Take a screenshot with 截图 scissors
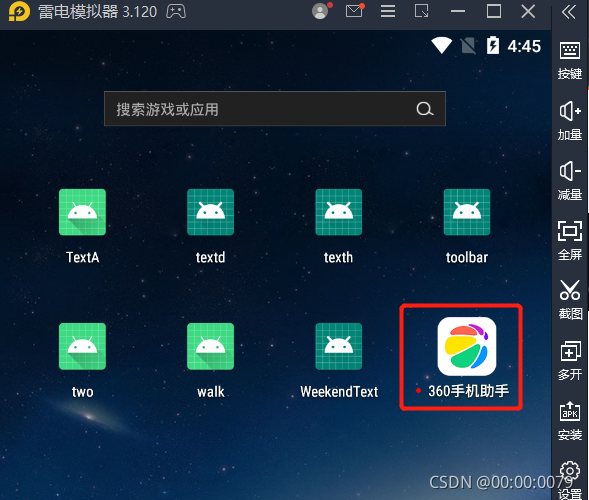 coord(570,300)
